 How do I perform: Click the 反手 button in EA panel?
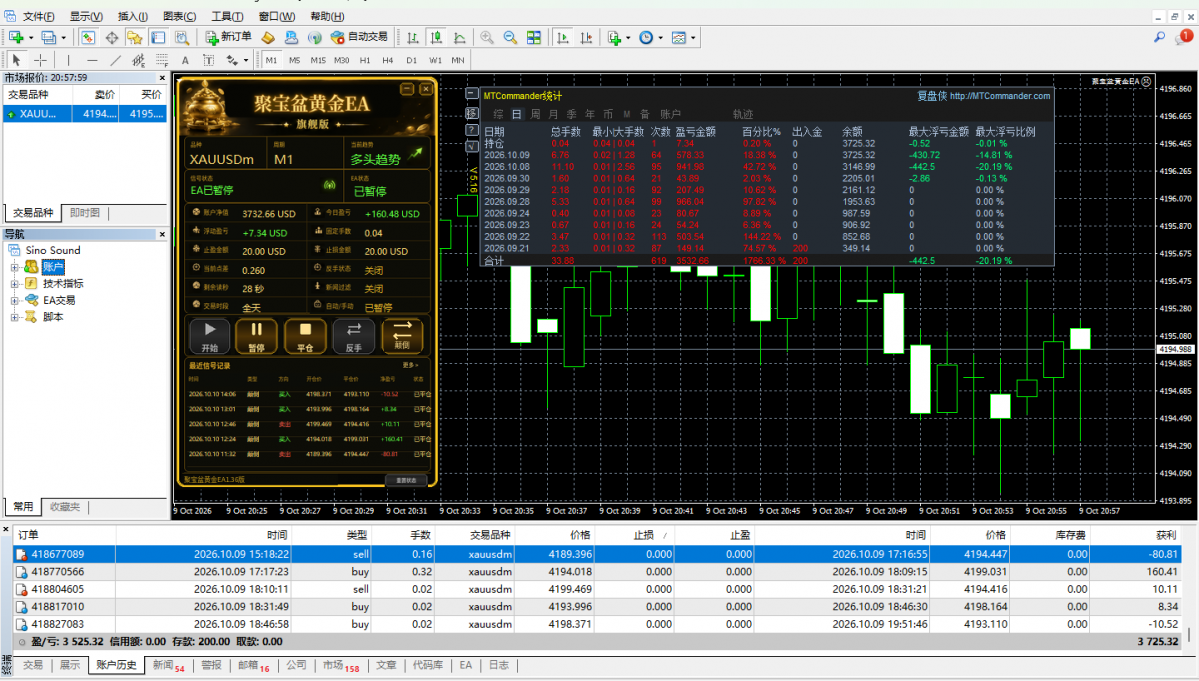(353, 336)
